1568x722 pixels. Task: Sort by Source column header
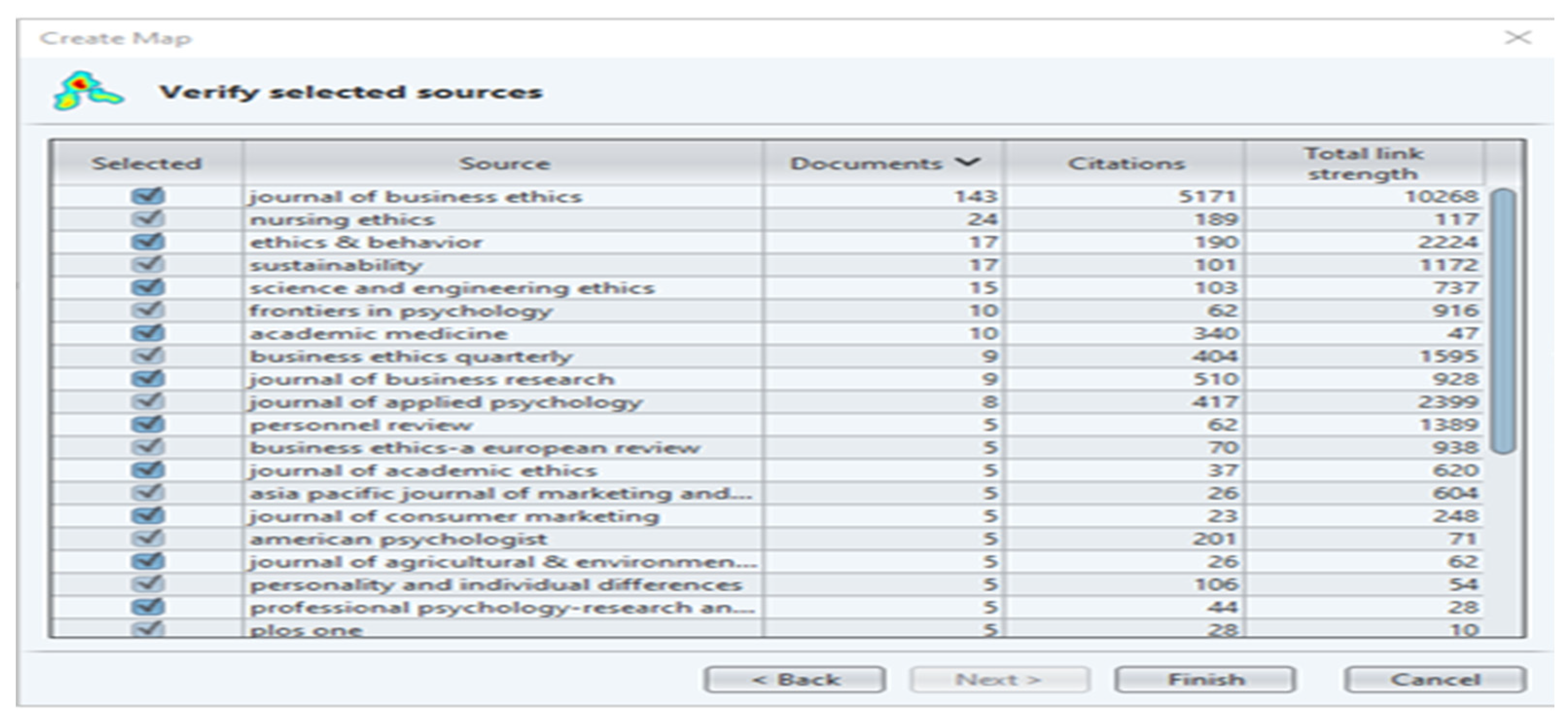[x=504, y=163]
